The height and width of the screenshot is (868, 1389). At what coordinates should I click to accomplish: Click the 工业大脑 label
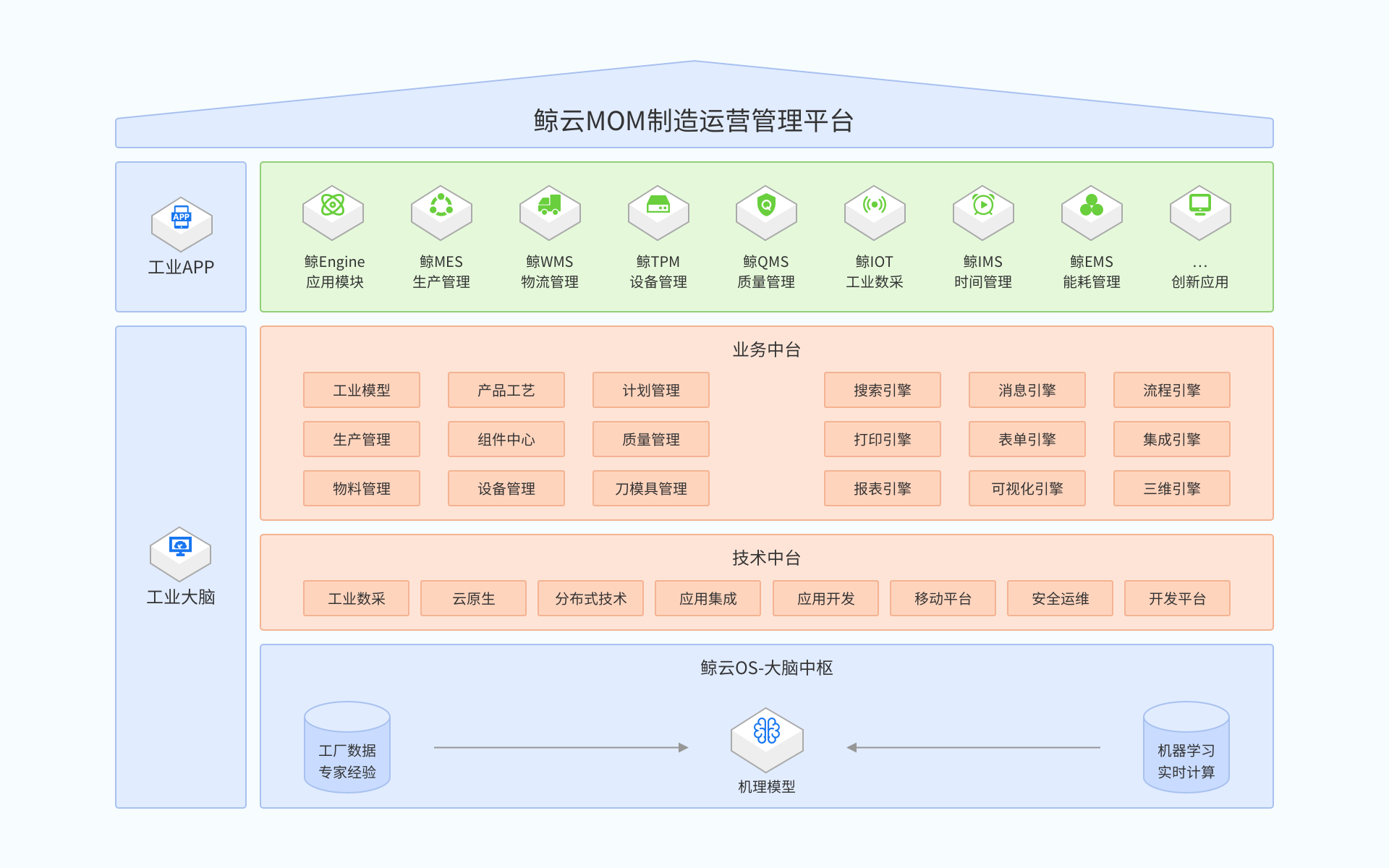click(x=181, y=597)
